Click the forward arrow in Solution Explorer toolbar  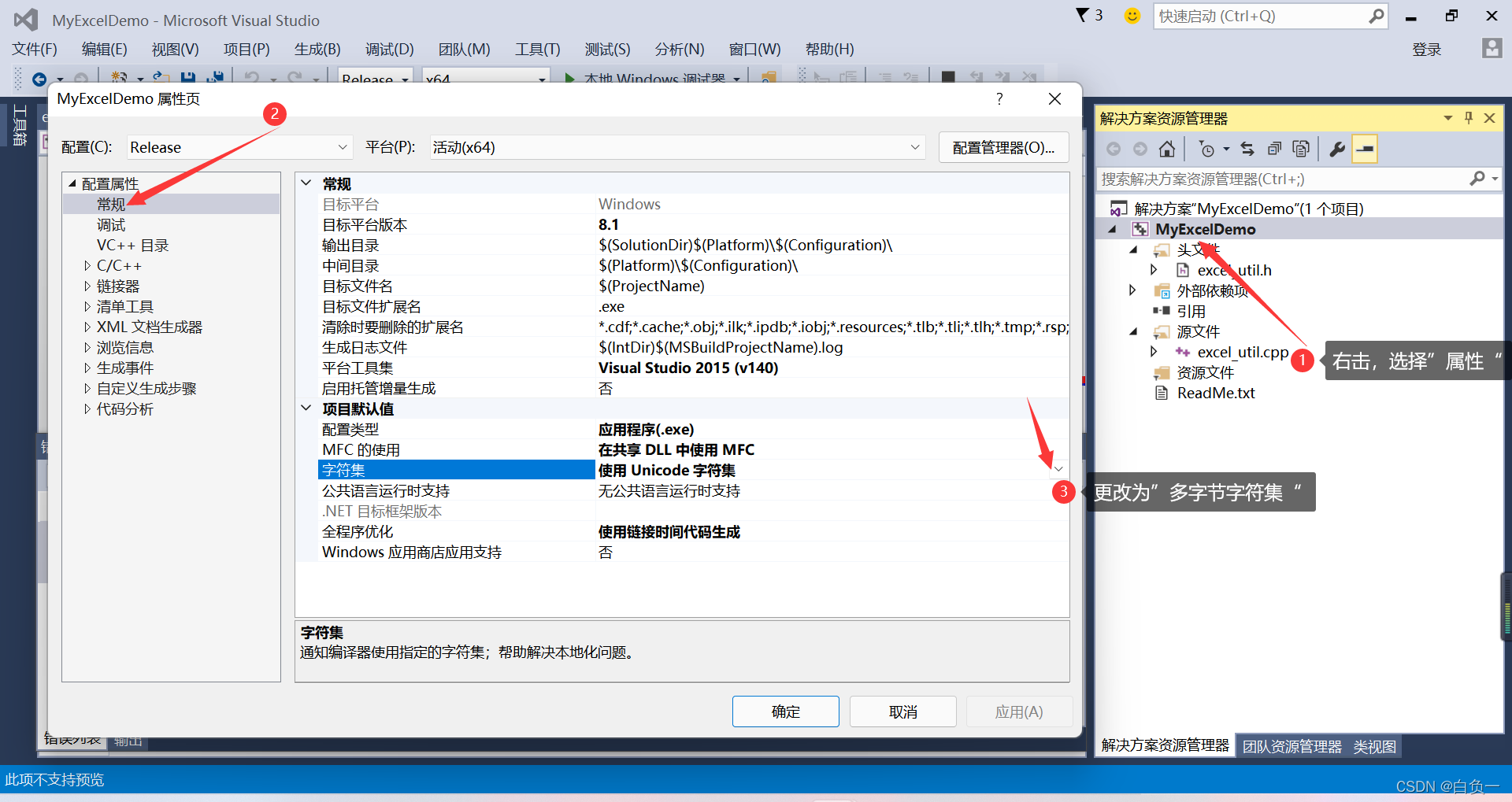coord(1140,149)
